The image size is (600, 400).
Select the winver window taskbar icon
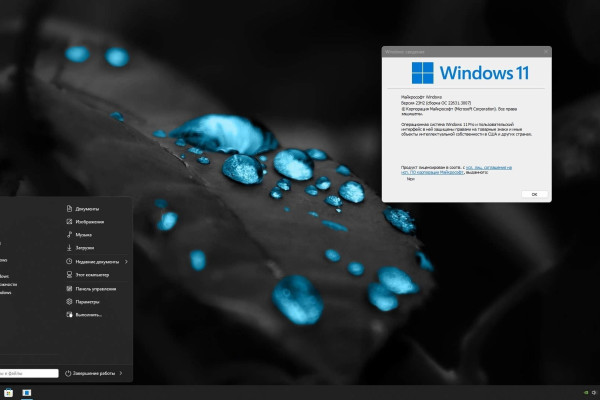(x=26, y=393)
